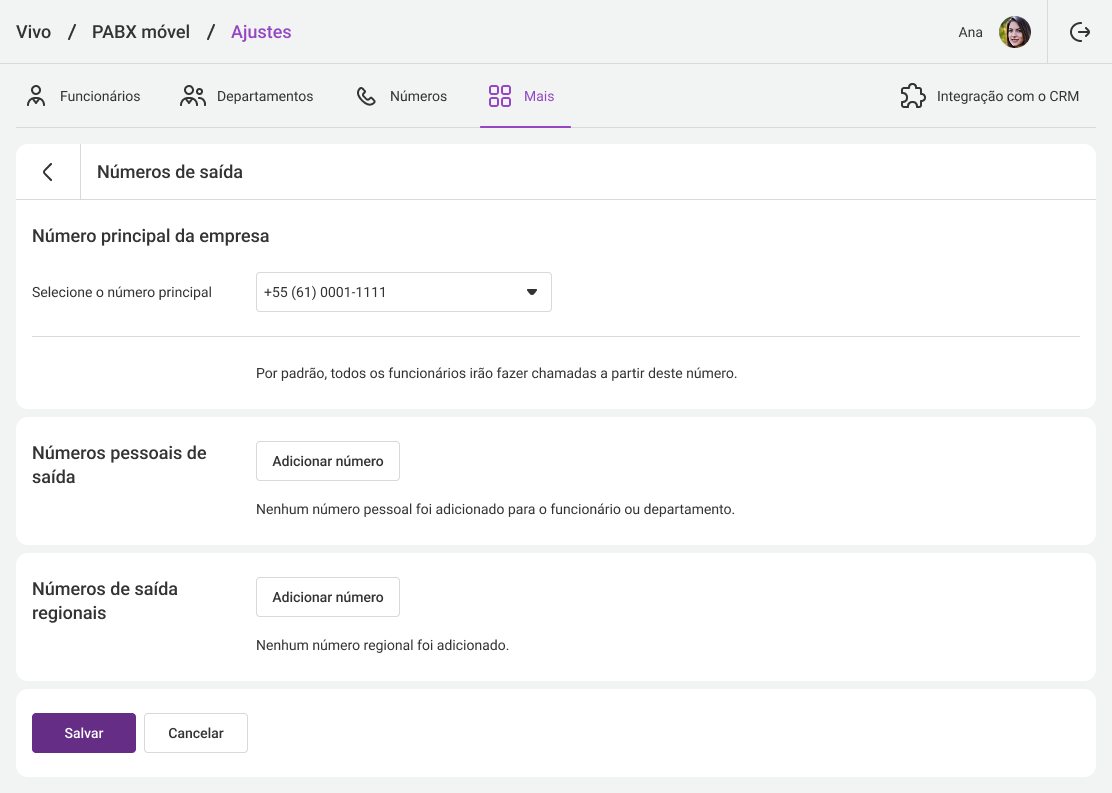The height and width of the screenshot is (793, 1112).
Task: Click the CRM puzzle piece icon
Action: pyautogui.click(x=913, y=96)
